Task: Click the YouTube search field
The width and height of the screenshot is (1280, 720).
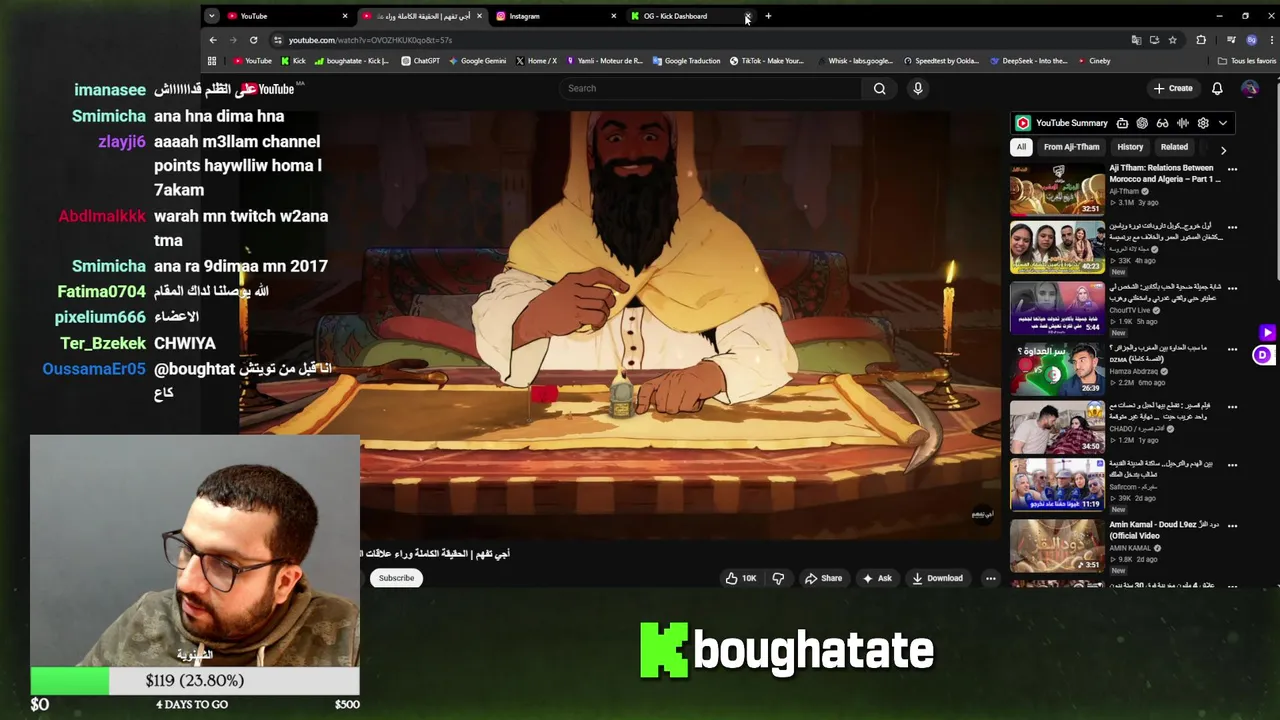Action: pyautogui.click(x=710, y=88)
